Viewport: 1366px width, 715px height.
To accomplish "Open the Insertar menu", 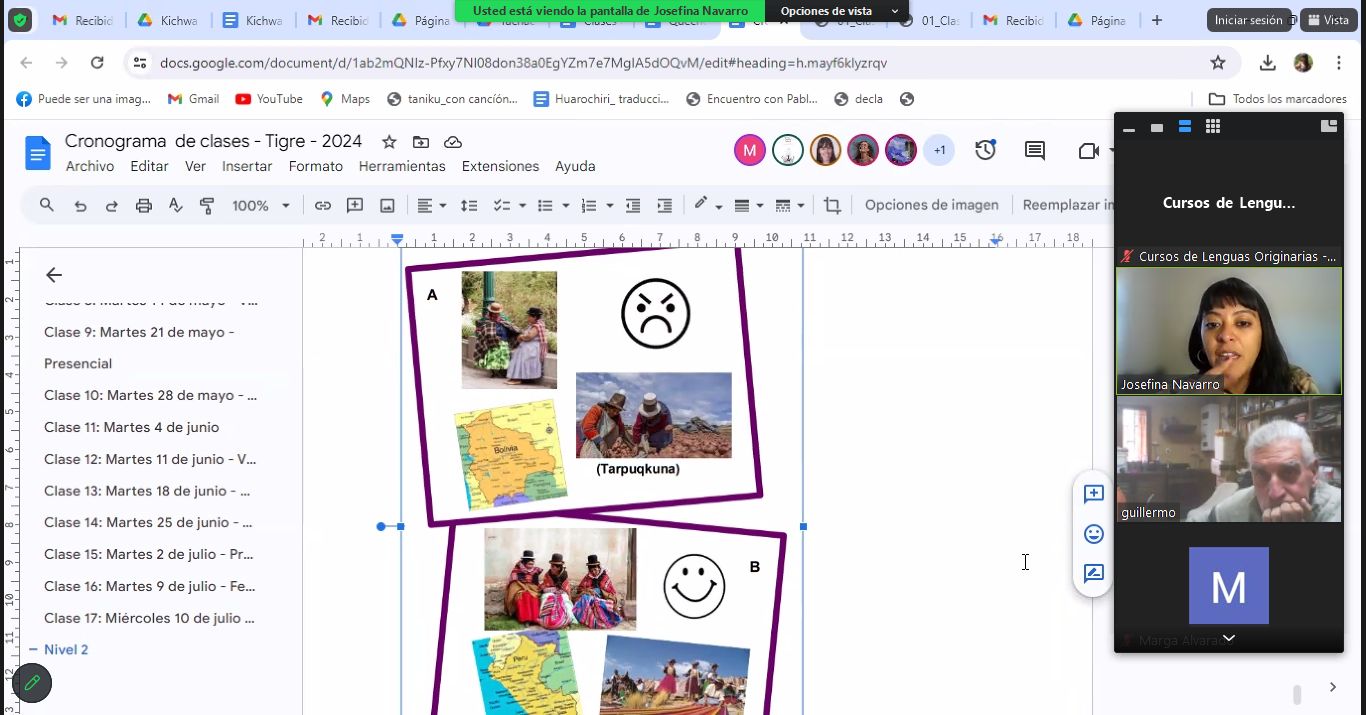I will click(247, 166).
